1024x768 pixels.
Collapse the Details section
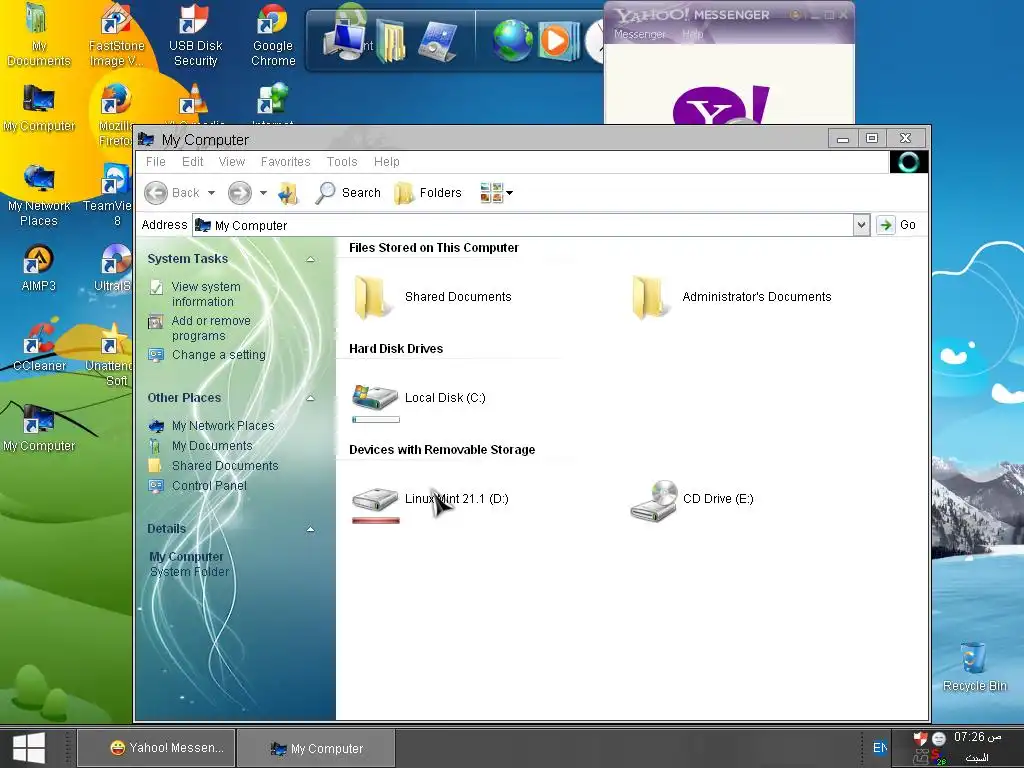pos(311,530)
